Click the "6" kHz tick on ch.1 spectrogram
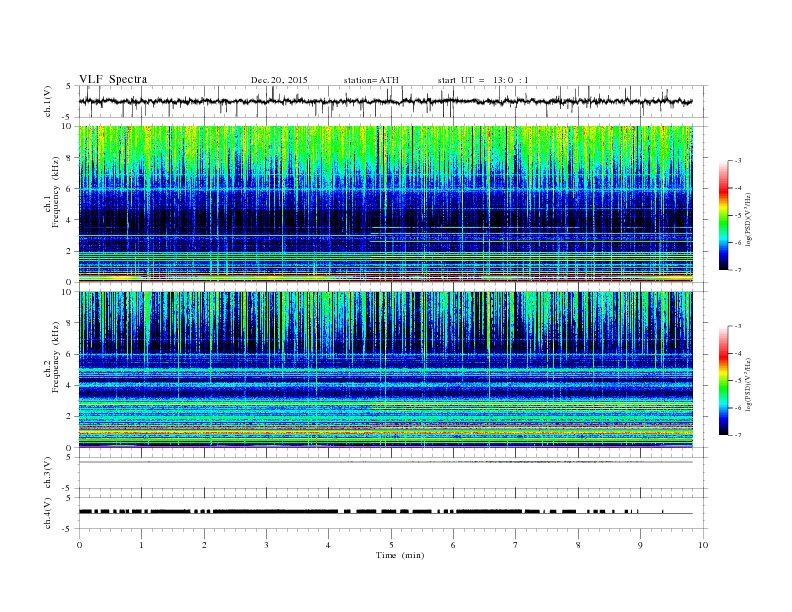The height and width of the screenshot is (612, 792). pyautogui.click(x=69, y=189)
